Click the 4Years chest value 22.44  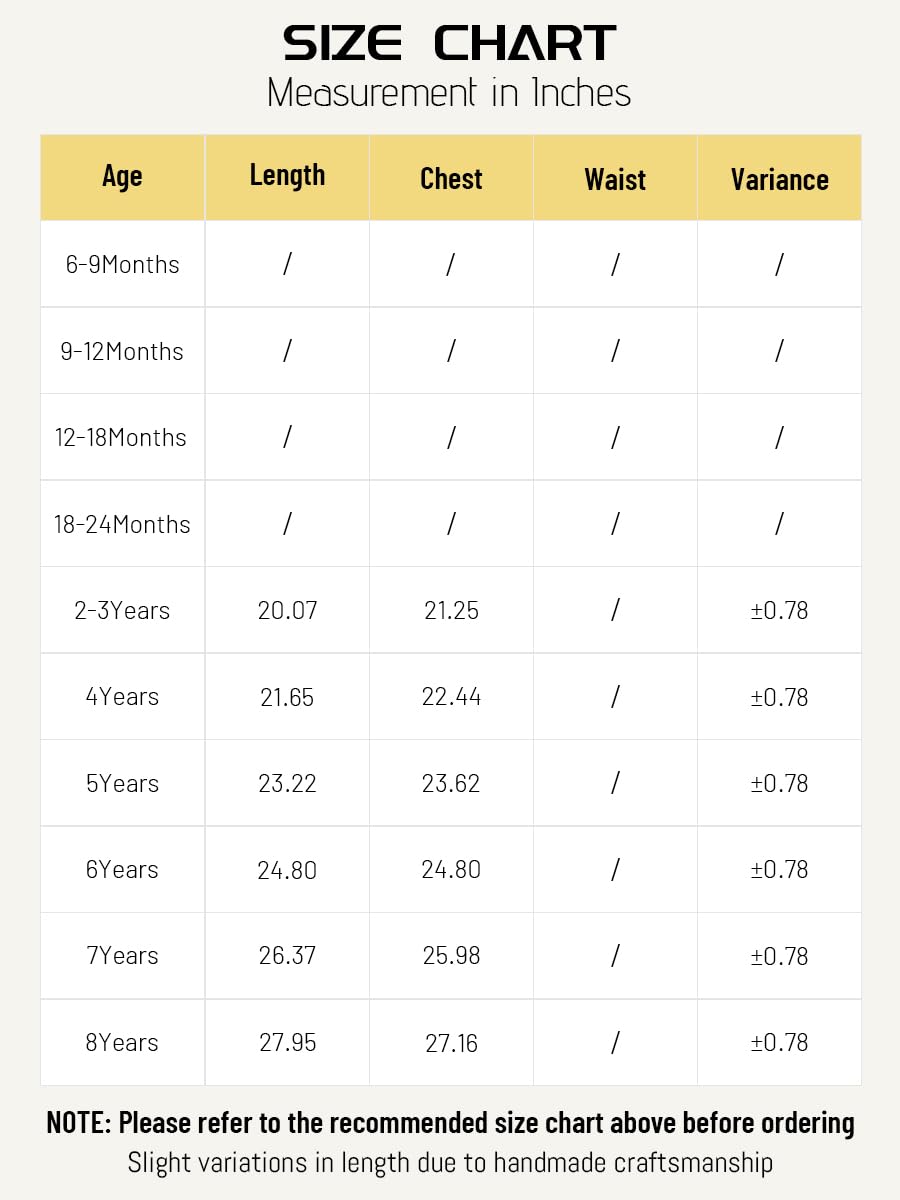tap(451, 697)
